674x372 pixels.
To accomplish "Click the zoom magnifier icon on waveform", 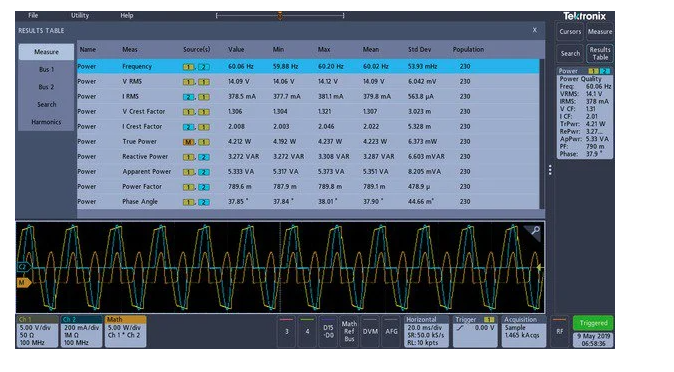I will [x=535, y=231].
